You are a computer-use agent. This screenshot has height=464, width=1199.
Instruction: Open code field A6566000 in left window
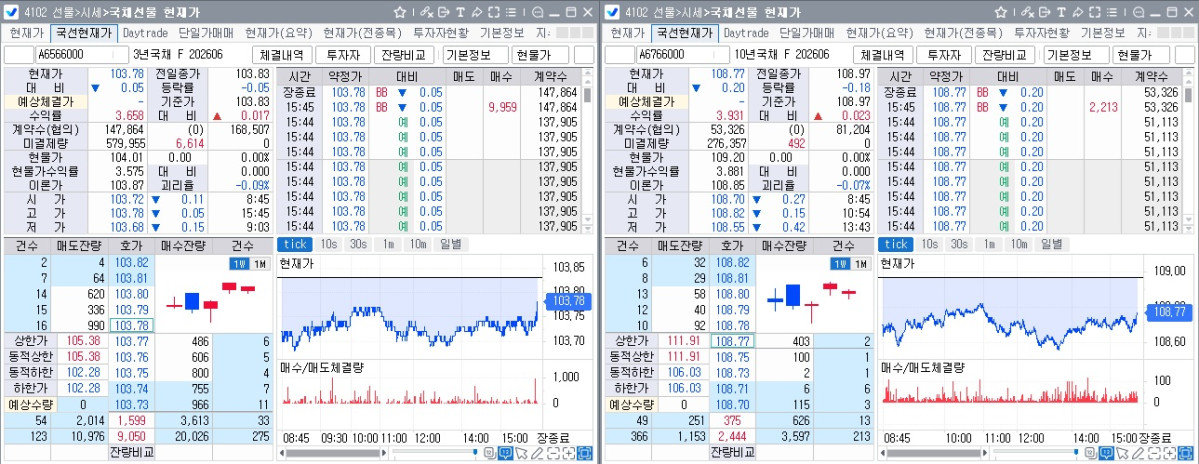(82, 54)
